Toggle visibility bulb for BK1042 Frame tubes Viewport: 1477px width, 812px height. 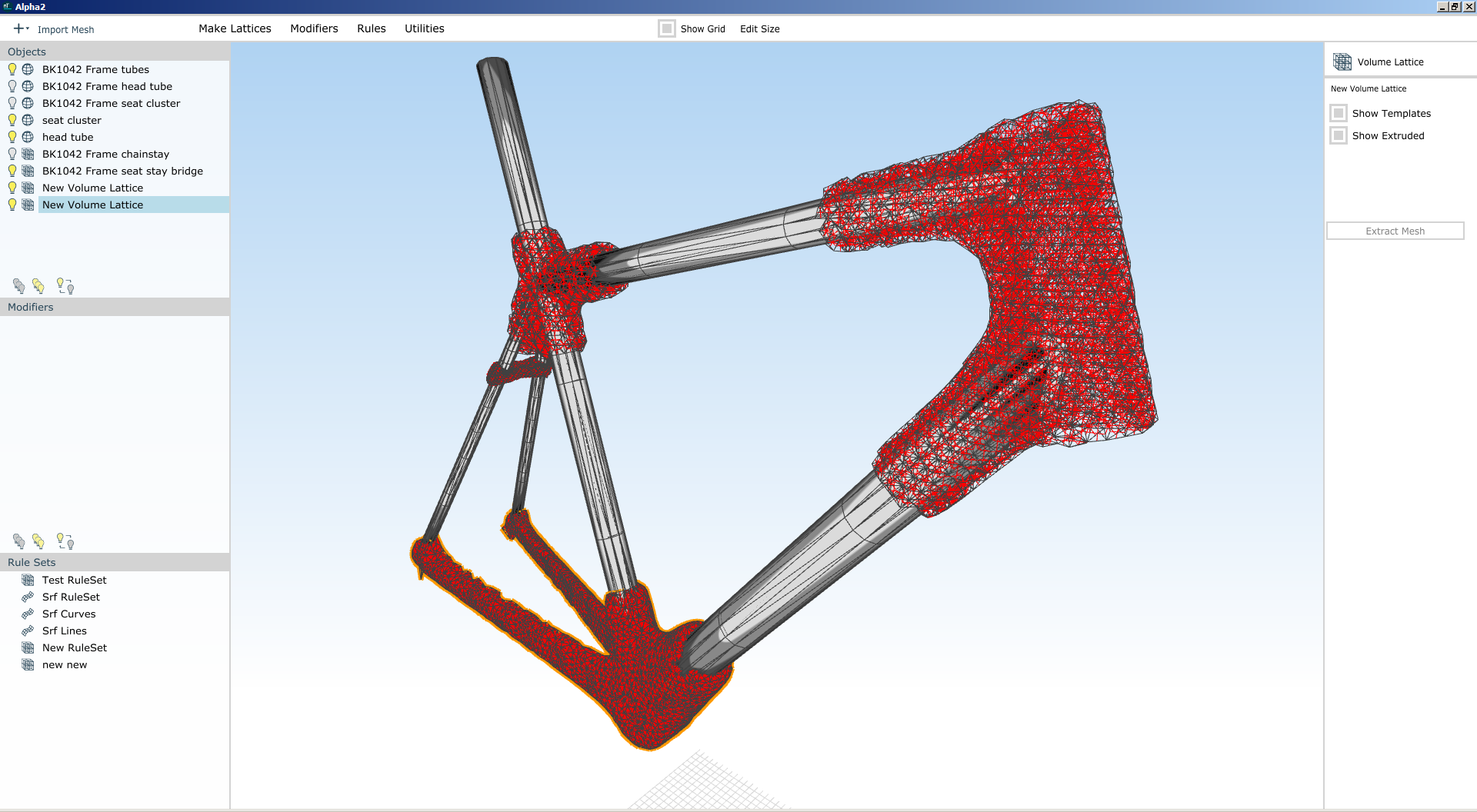tap(12, 69)
